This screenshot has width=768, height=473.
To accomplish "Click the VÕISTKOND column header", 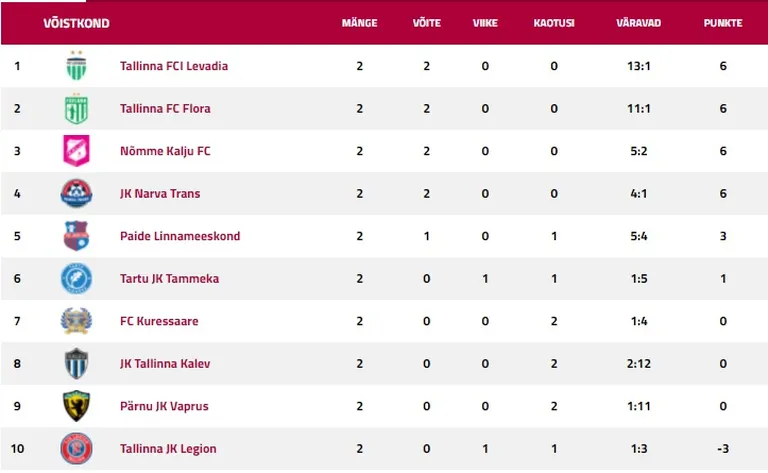I will point(76,23).
